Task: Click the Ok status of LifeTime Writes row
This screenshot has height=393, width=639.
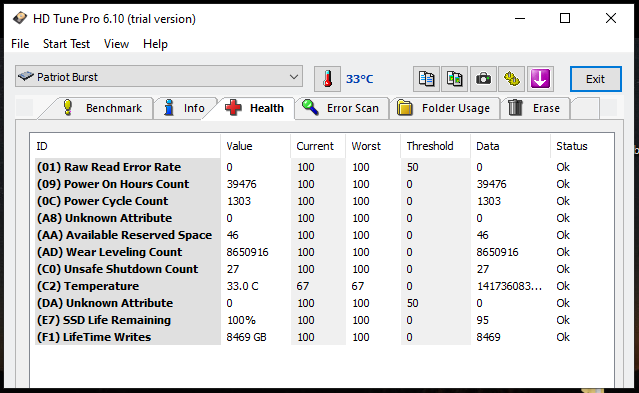Action: pos(563,337)
